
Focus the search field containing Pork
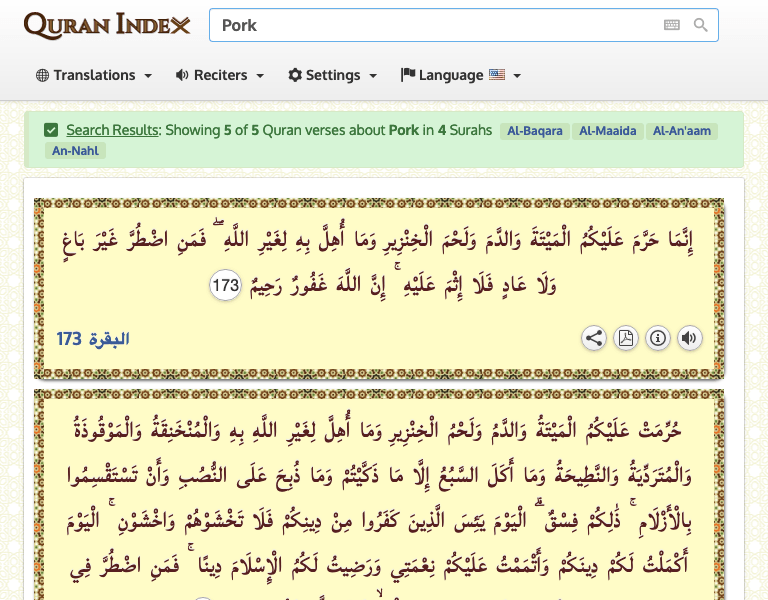click(x=430, y=25)
